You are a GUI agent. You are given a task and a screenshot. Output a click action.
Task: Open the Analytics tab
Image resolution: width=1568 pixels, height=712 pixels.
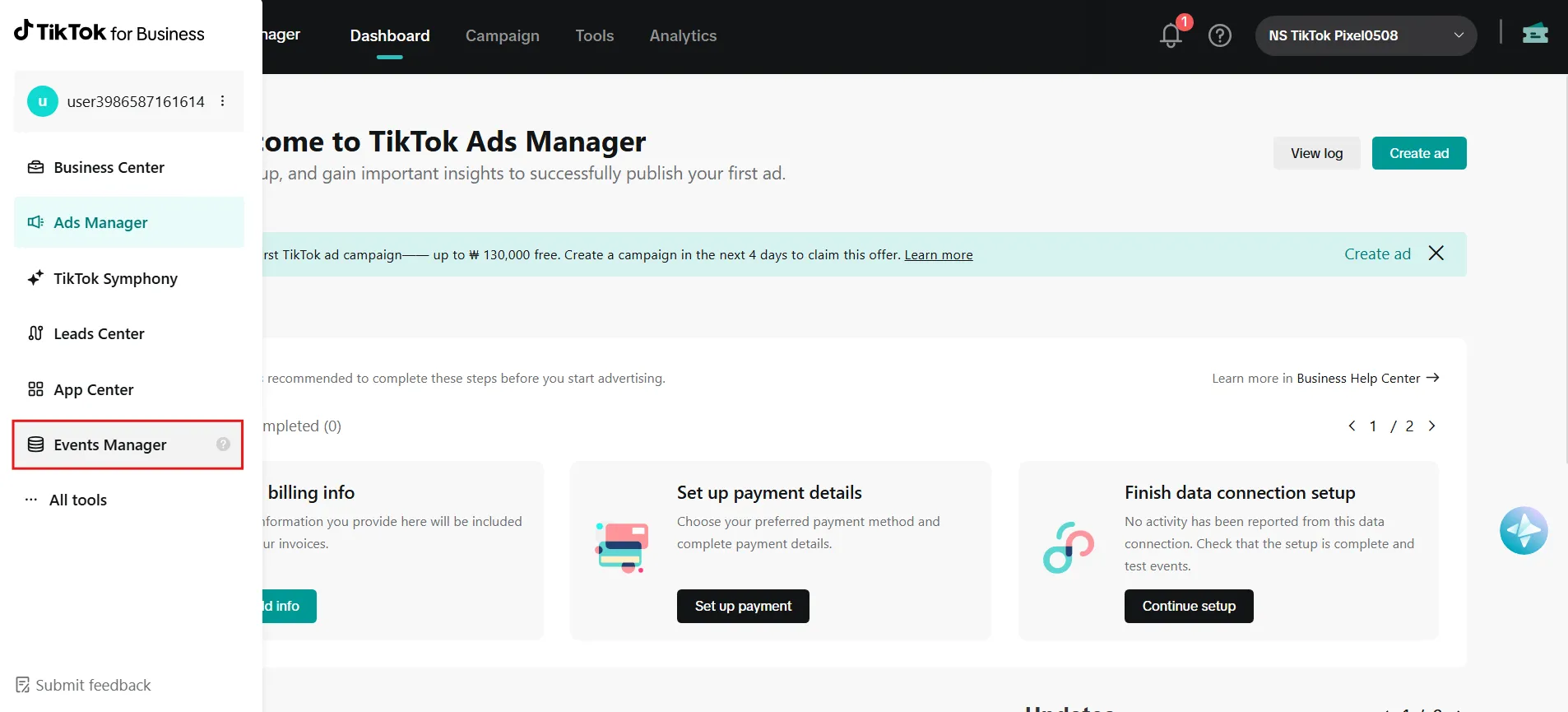click(683, 35)
